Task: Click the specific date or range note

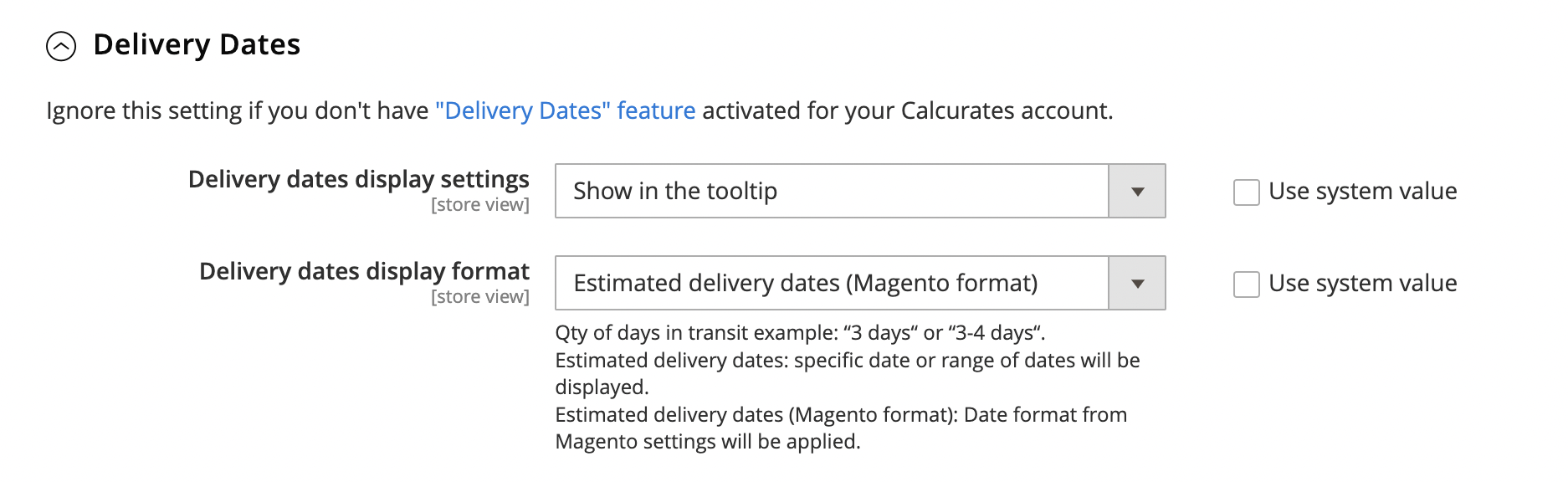Action: (848, 373)
